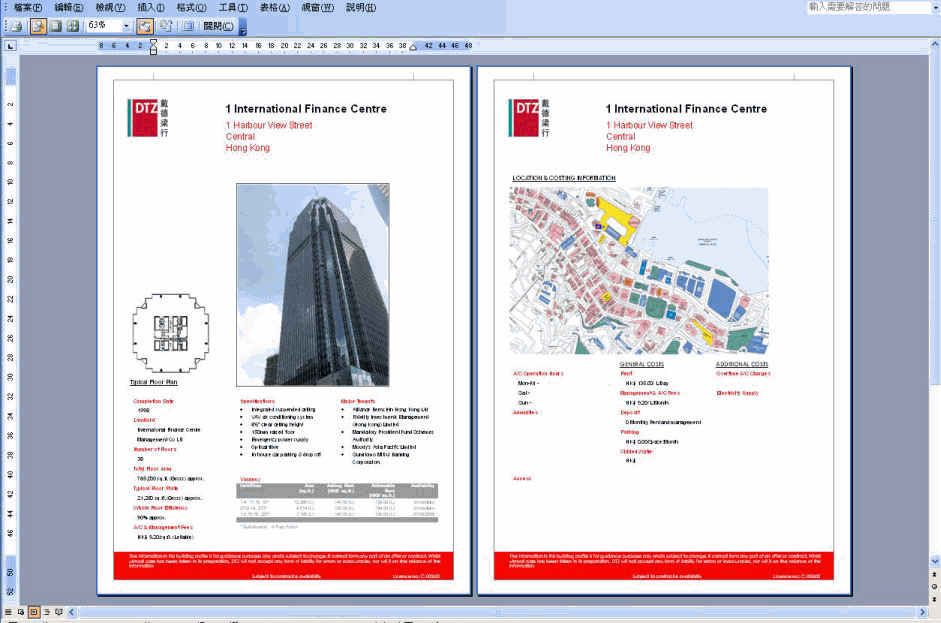Switch to Print Layout view
This screenshot has height=623, width=941.
[x=34, y=612]
